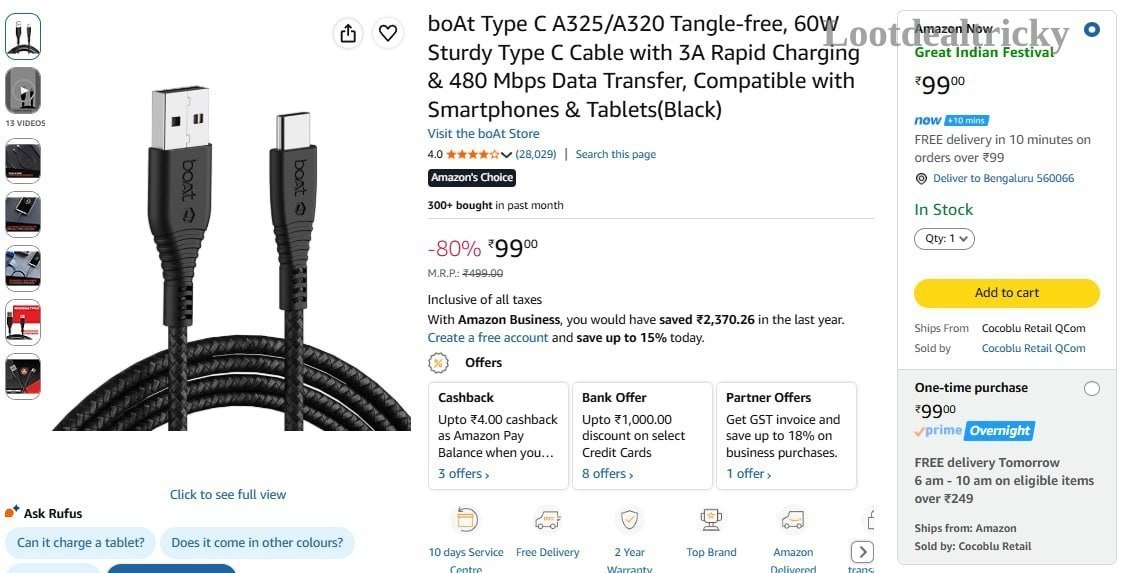Viewport: 1126px width, 573px height.
Task: Select the first cable image thumbnail
Action: tap(23, 36)
